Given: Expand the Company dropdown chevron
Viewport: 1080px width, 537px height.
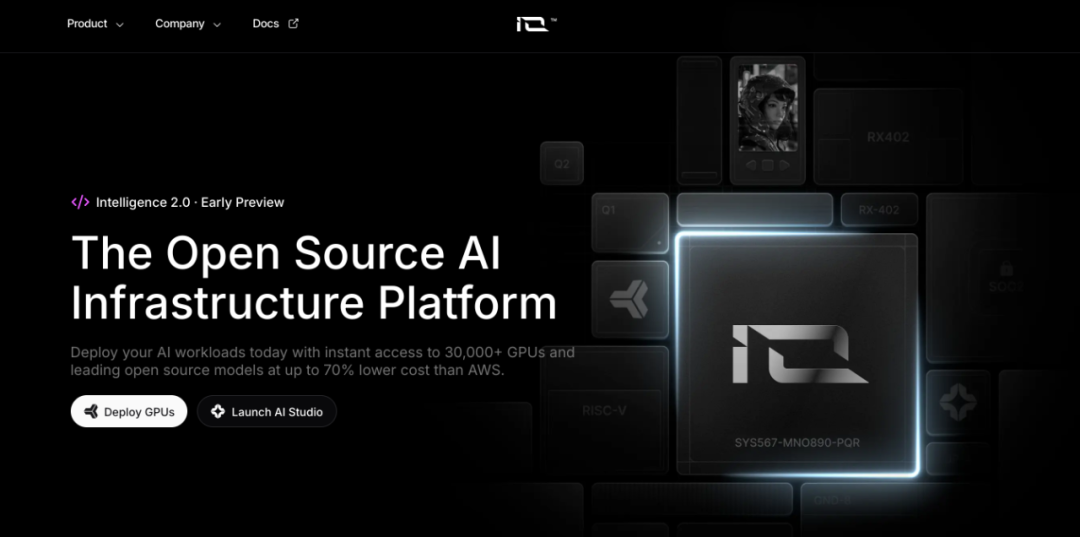Looking at the screenshot, I should point(217,25).
